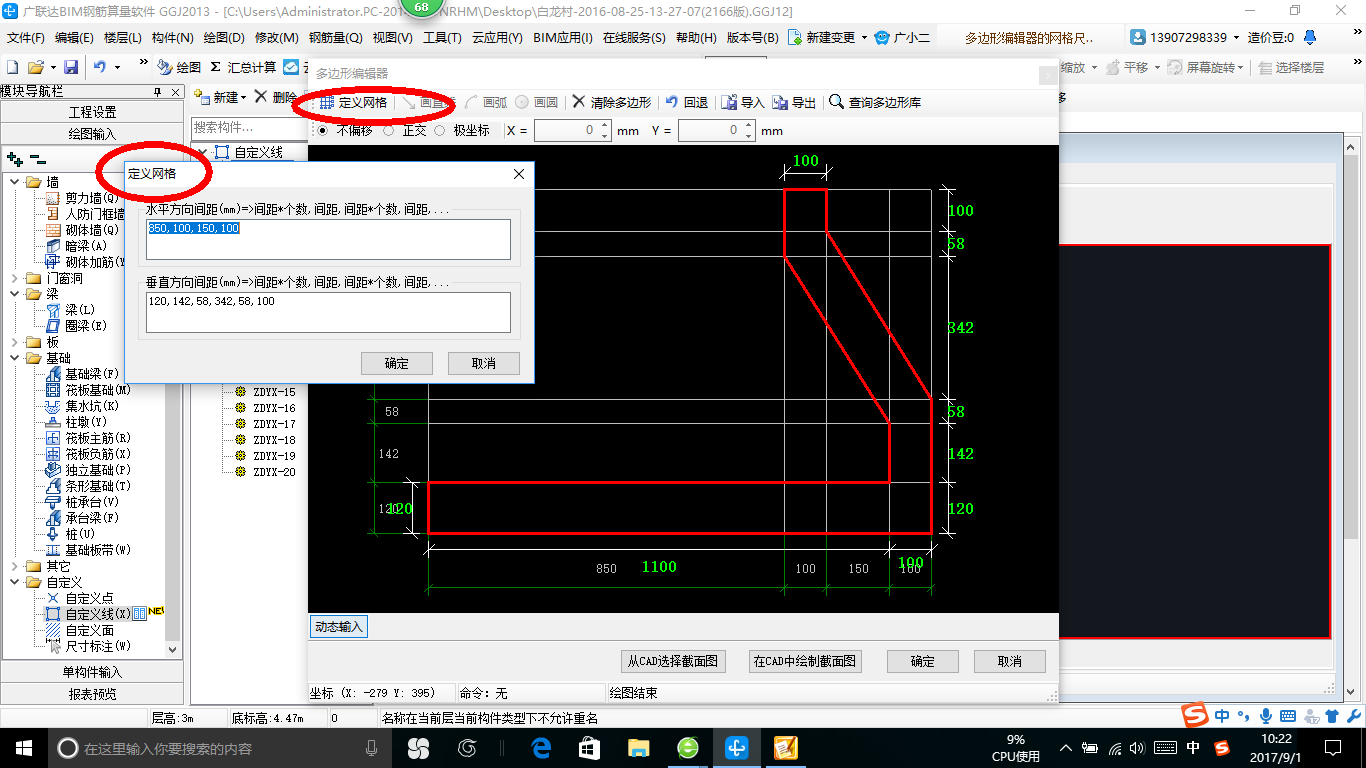Click the 水平方向间距 input field
The height and width of the screenshot is (768, 1366).
point(328,240)
